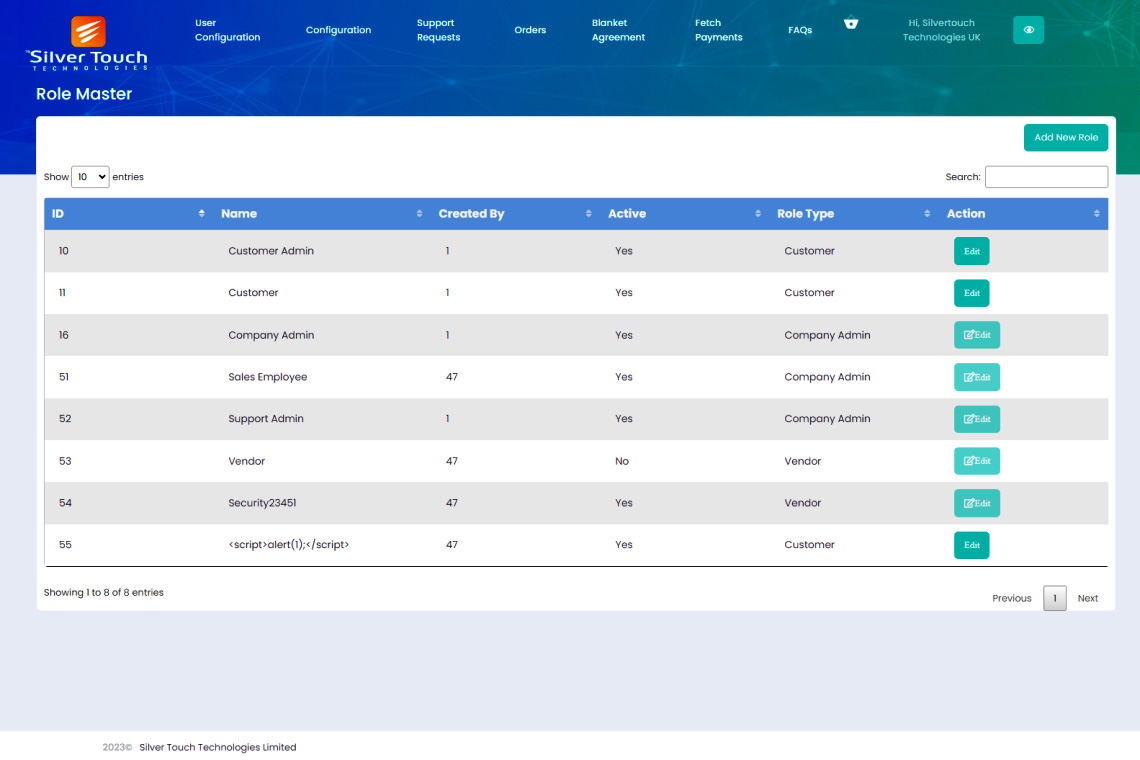Open User Configuration menu
Image resolution: width=1140 pixels, height=760 pixels.
click(228, 30)
